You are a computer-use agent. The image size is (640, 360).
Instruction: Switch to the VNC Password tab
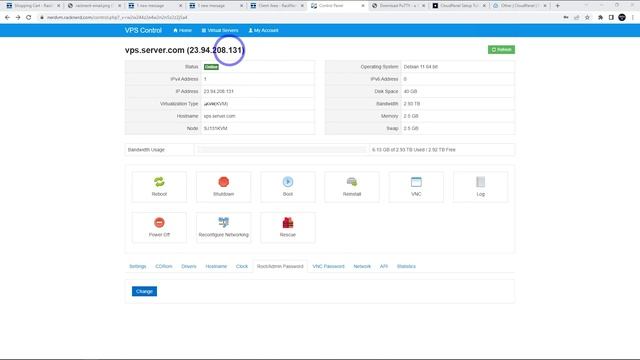tap(328, 266)
